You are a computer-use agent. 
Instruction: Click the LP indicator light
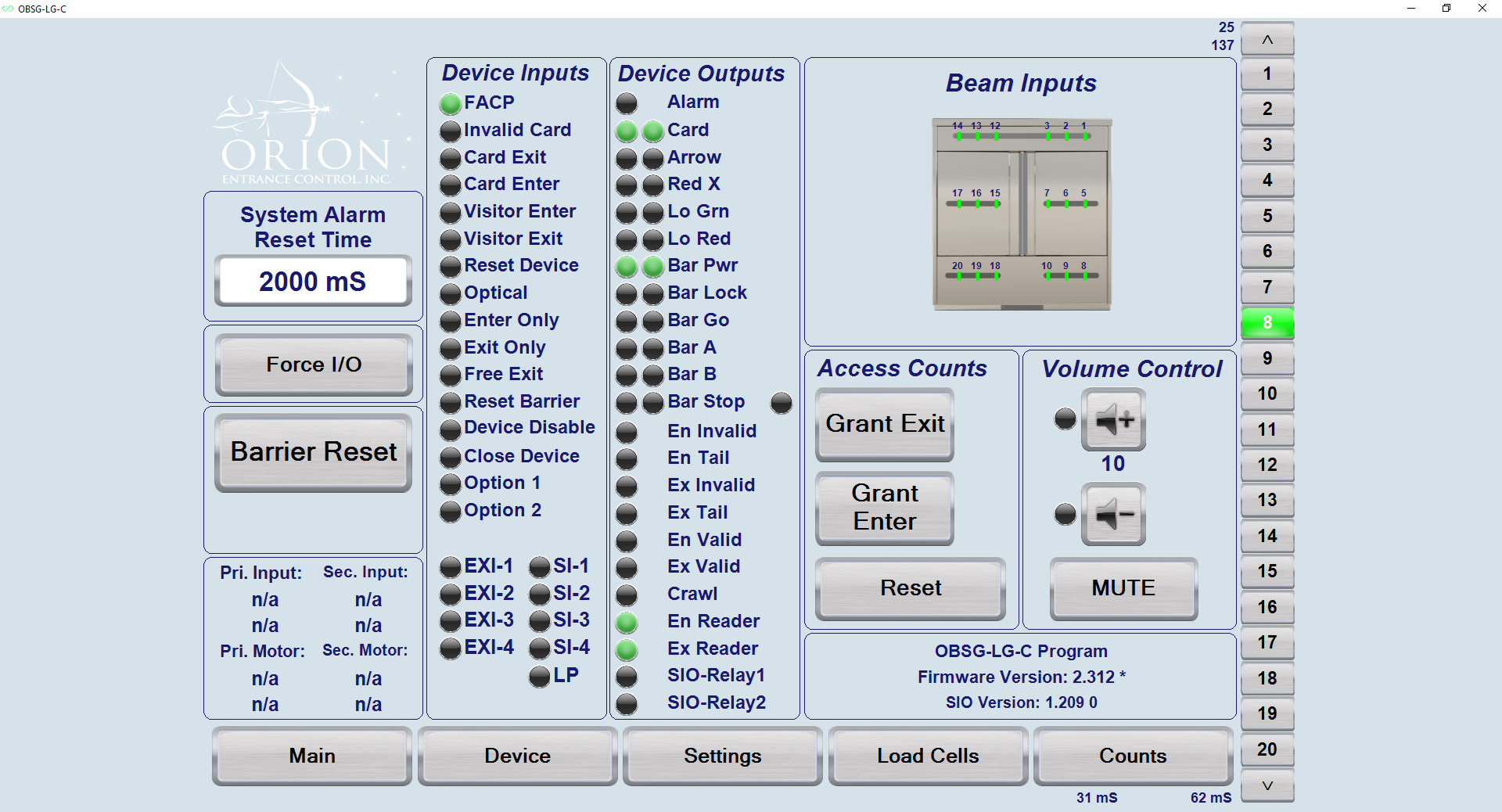(540, 677)
